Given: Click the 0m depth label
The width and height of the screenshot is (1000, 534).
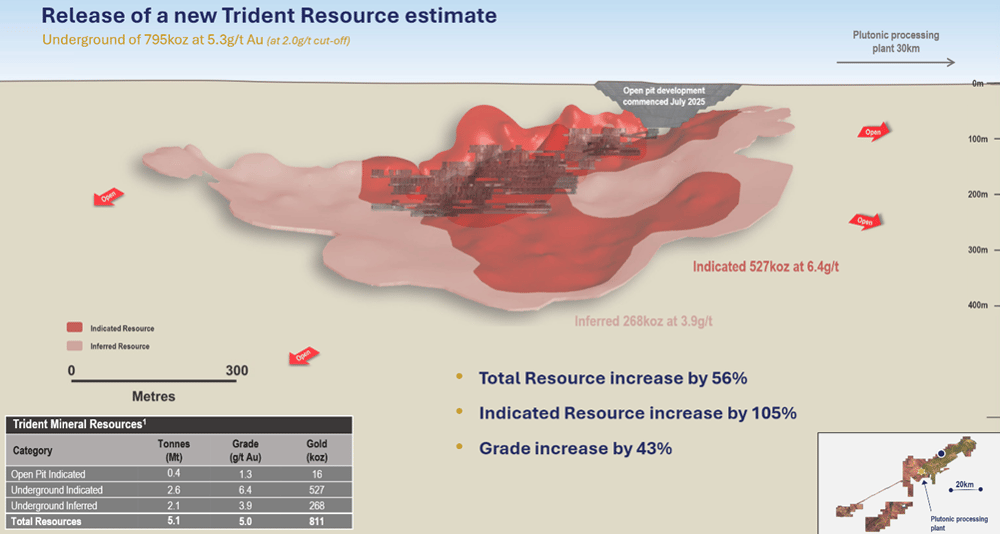Looking at the screenshot, I should [977, 84].
